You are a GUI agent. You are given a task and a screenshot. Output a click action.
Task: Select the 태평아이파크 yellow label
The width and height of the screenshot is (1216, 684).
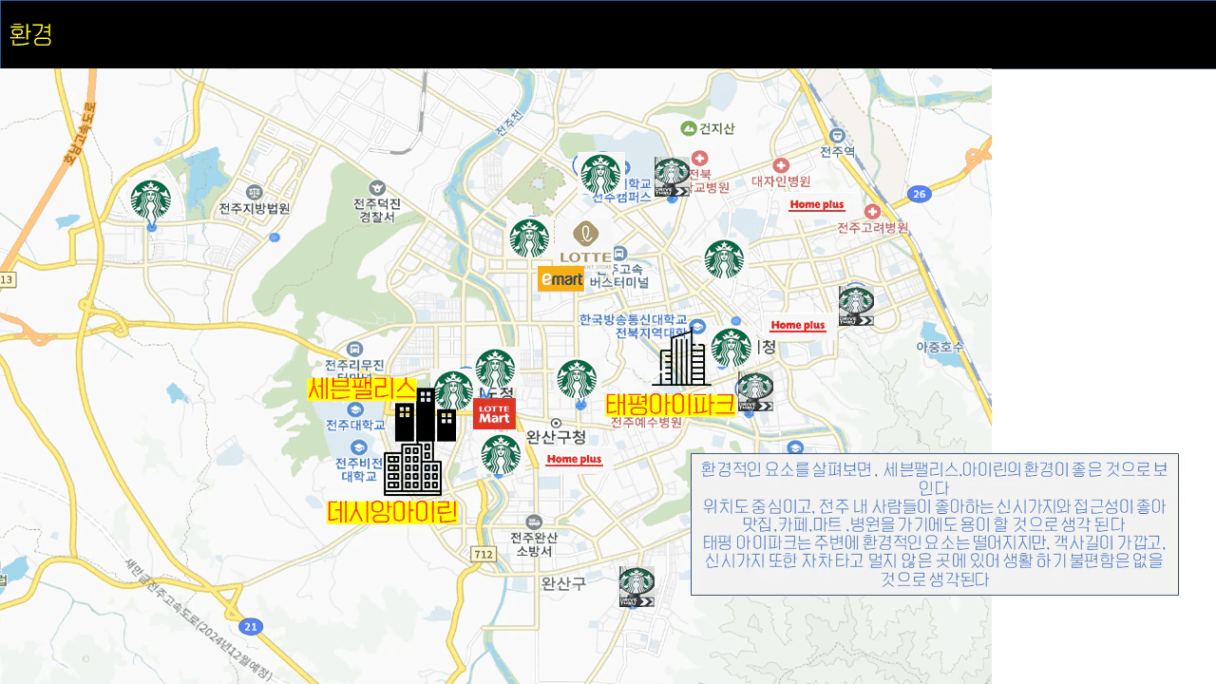(x=670, y=404)
